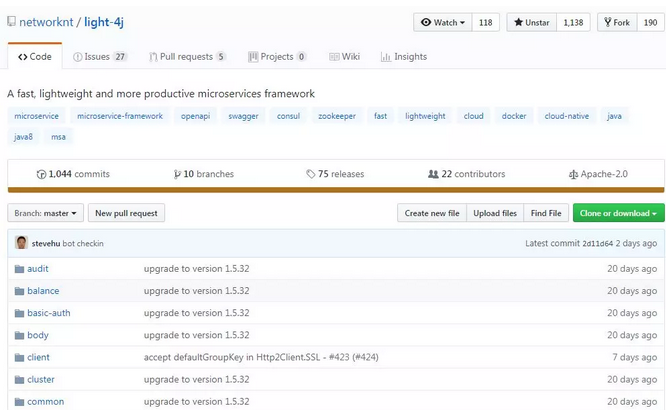Open the accept defaultGroupKey commit message

coord(261,357)
